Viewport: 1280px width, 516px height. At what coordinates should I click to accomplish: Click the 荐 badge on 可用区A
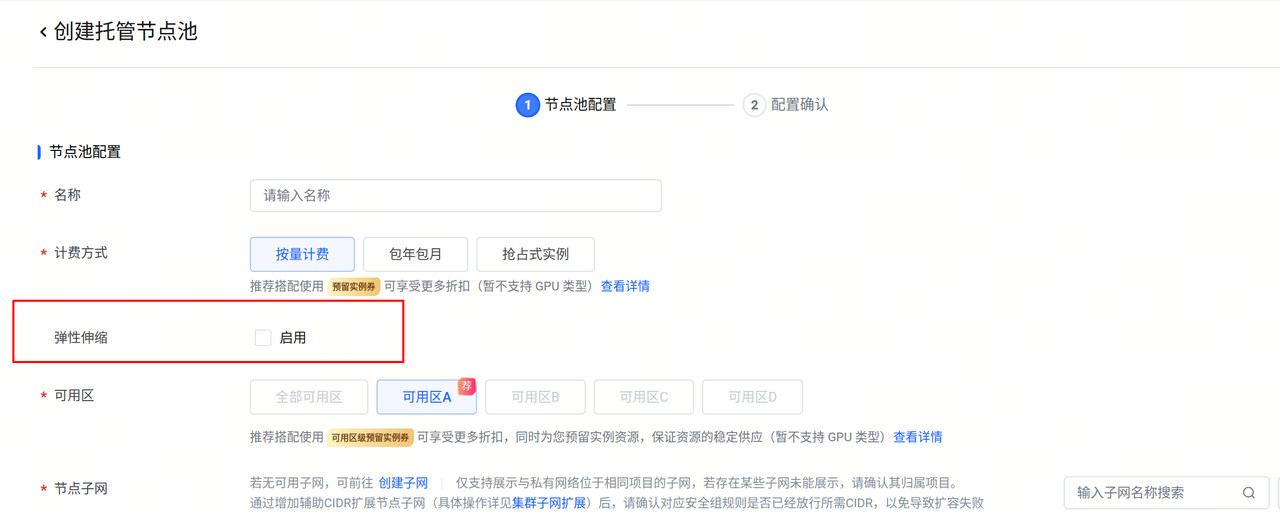466,386
